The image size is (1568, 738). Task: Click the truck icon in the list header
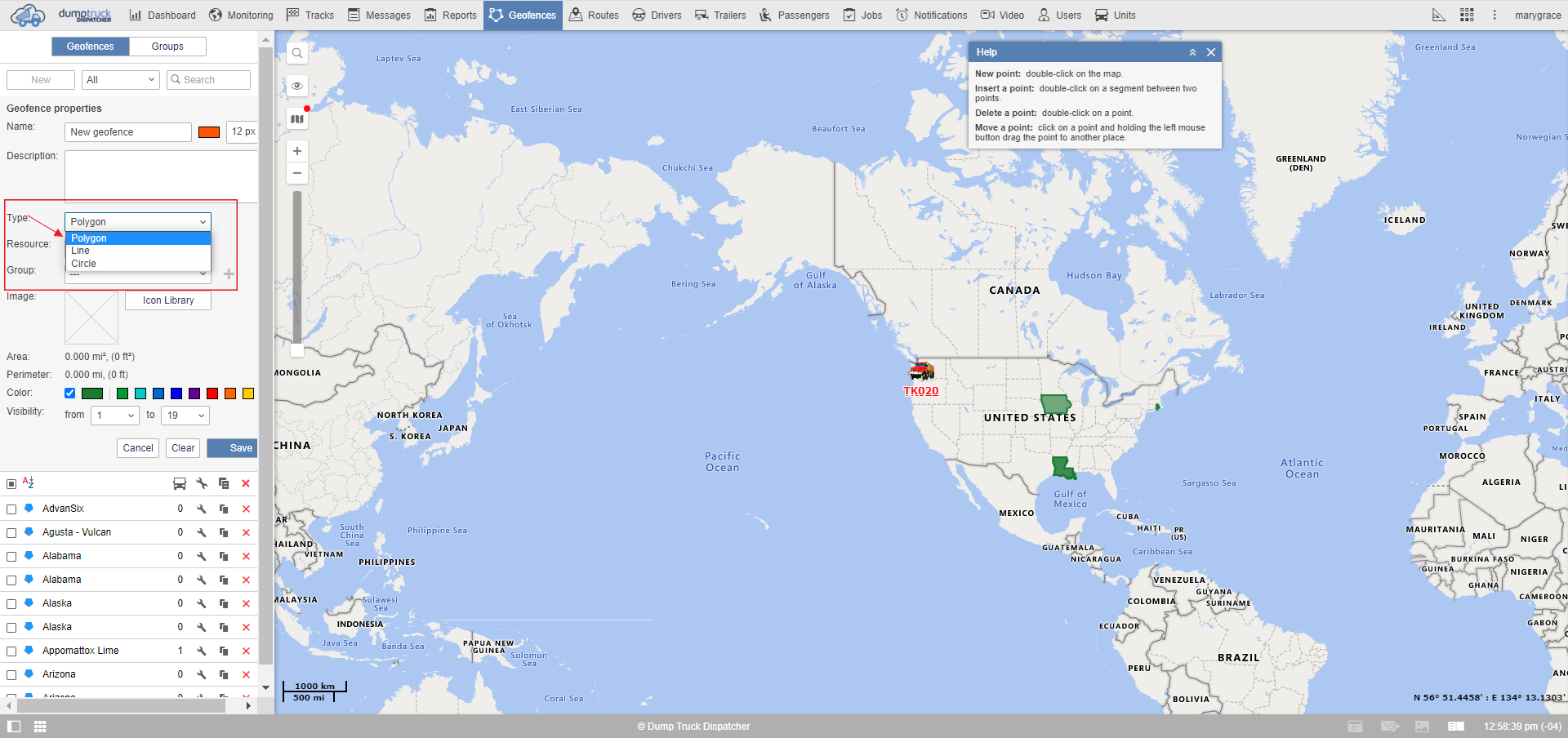pyautogui.click(x=180, y=483)
